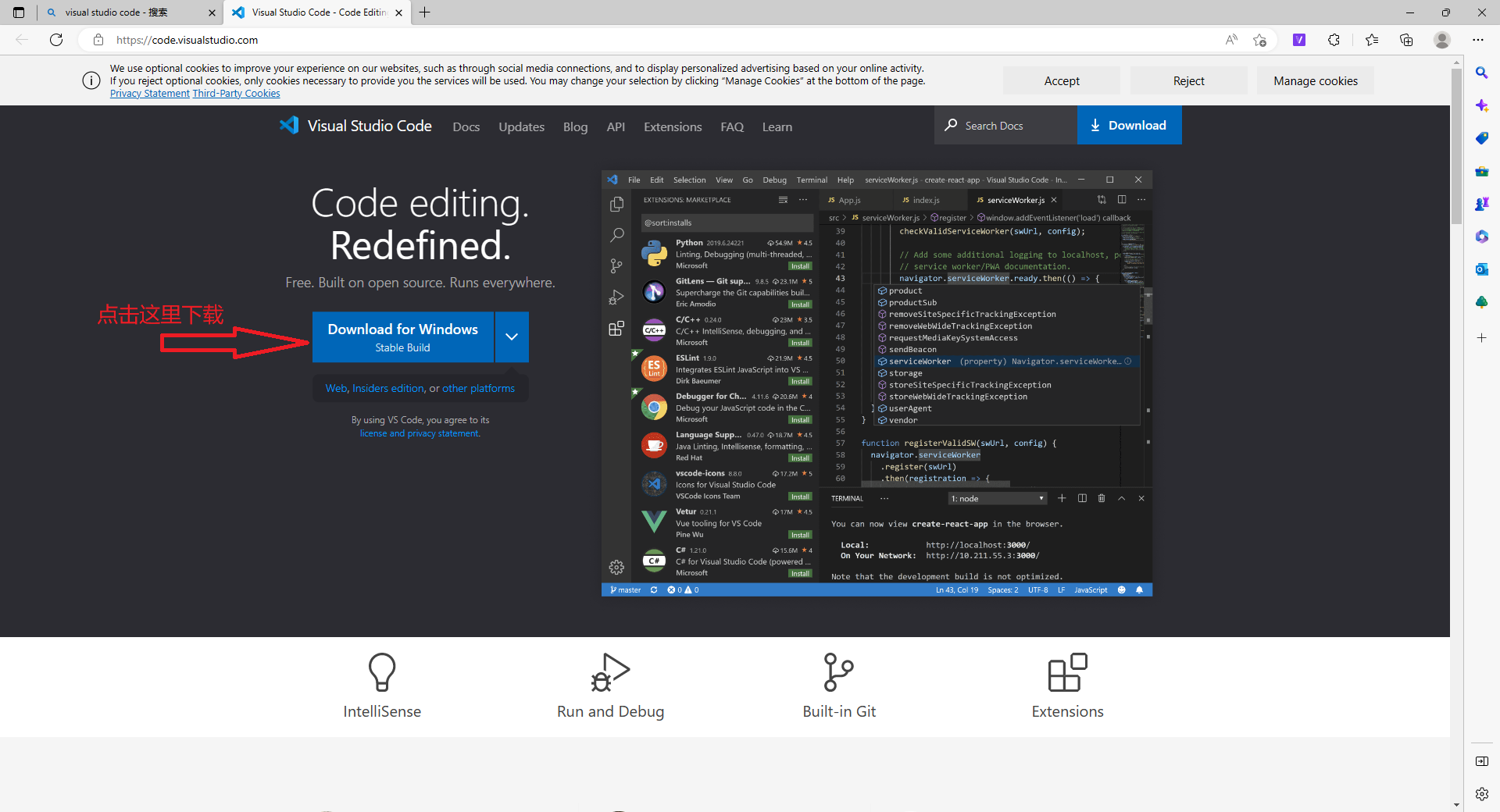Viewport: 1500px width, 812px height.
Task: Click the 'IntelliSense' label
Action: [382, 711]
